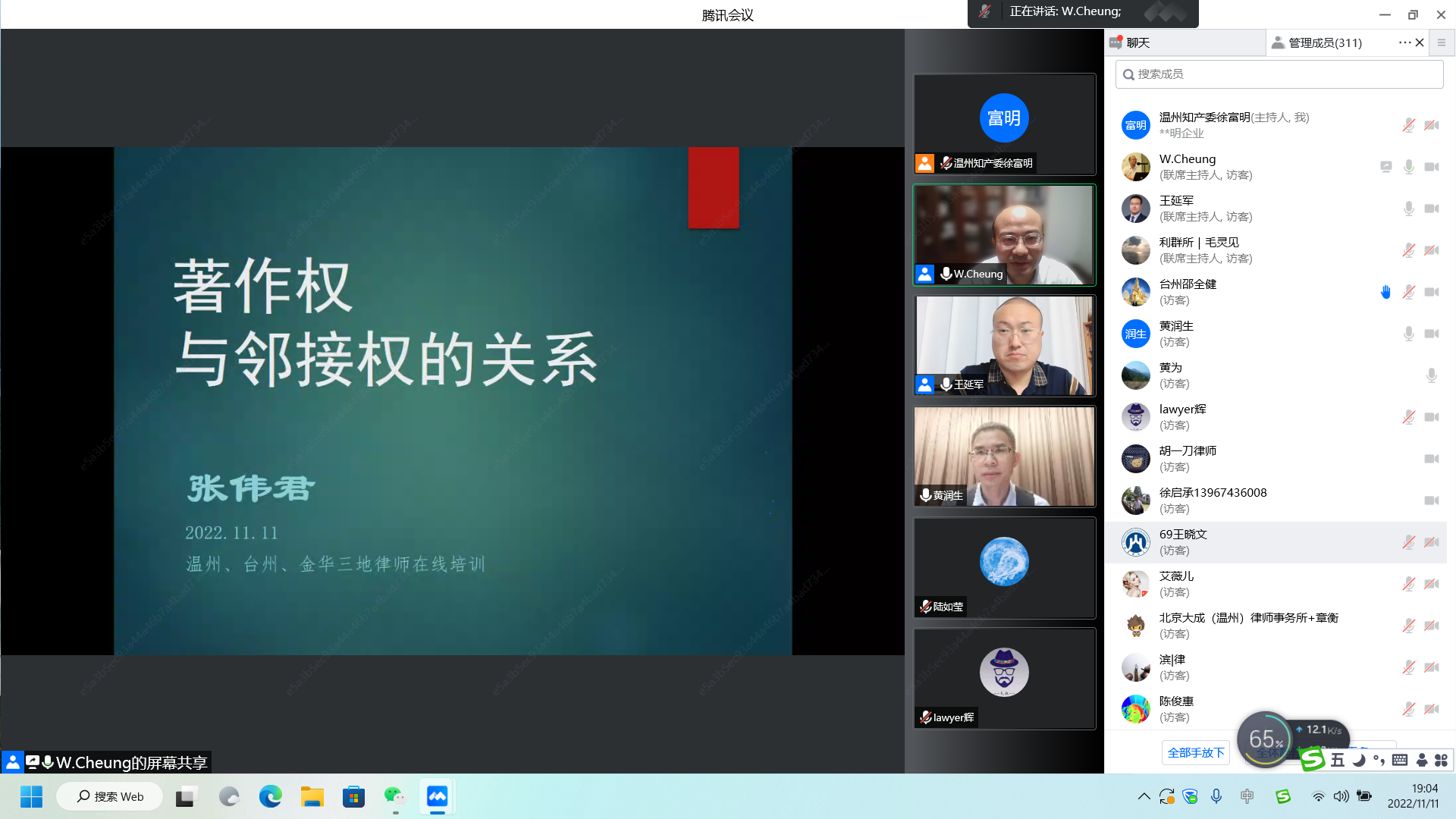Click the Microsoft Edge taskbar icon
Screen dimensions: 1456x819
[270, 796]
